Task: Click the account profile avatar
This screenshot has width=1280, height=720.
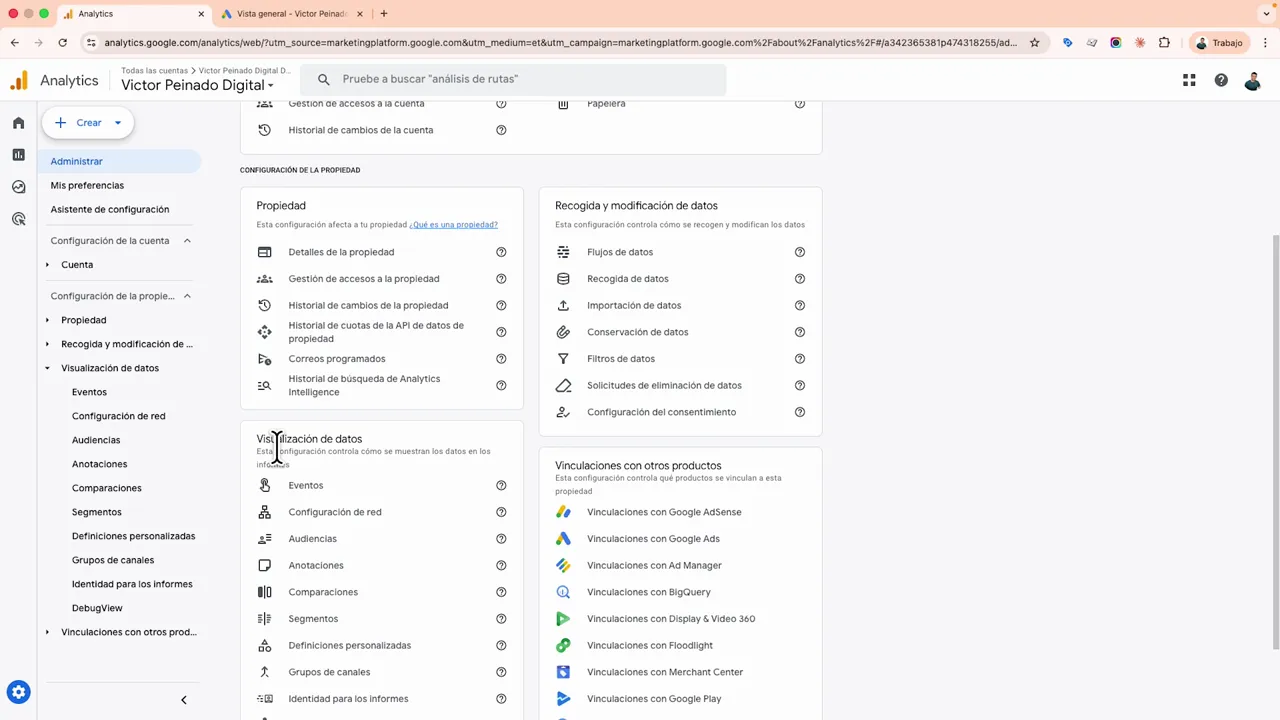Action: (1252, 80)
